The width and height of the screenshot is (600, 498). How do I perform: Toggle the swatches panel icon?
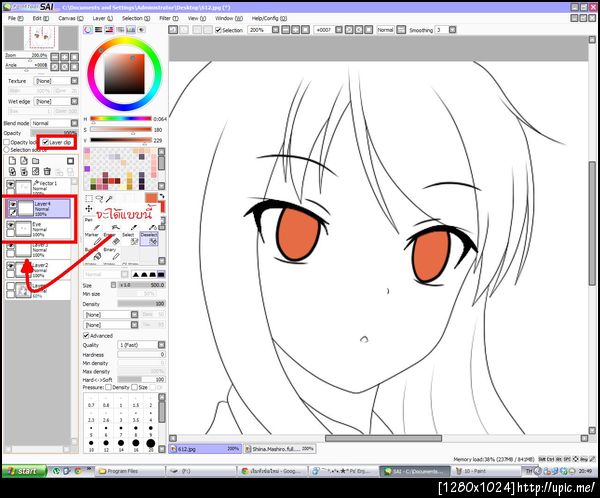click(x=131, y=29)
